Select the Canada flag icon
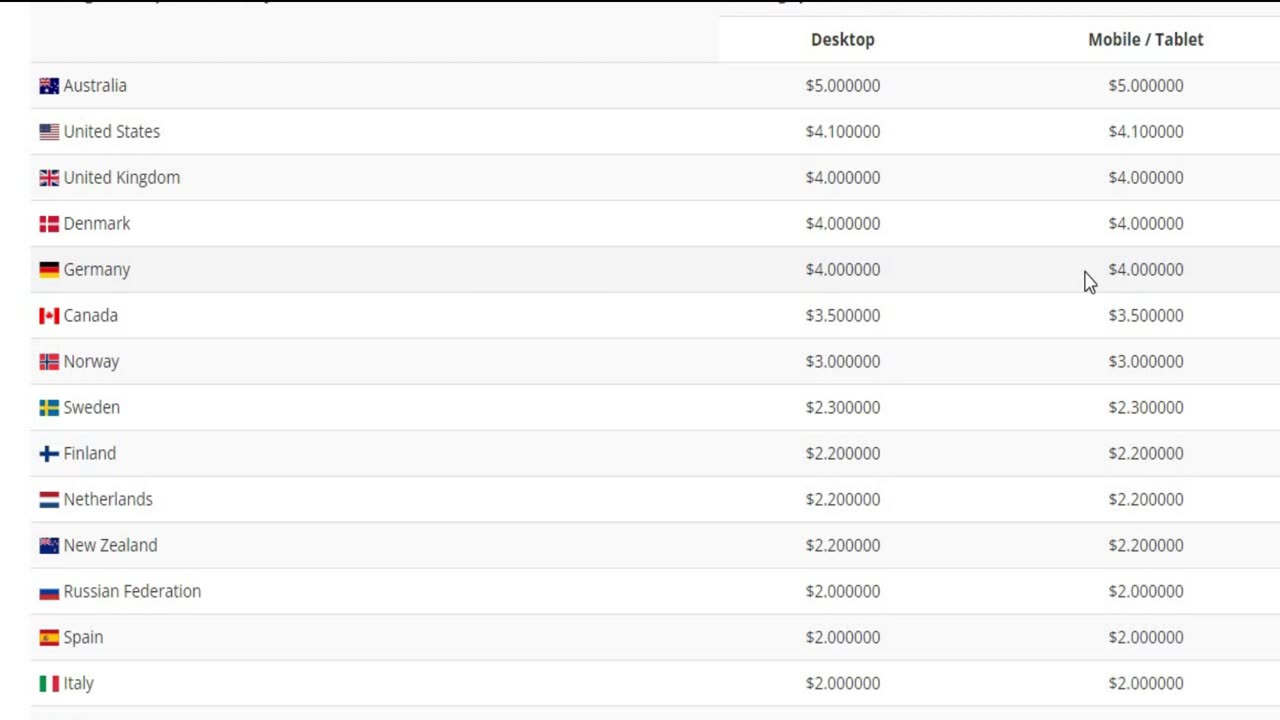The image size is (1280, 720). pyautogui.click(x=49, y=316)
